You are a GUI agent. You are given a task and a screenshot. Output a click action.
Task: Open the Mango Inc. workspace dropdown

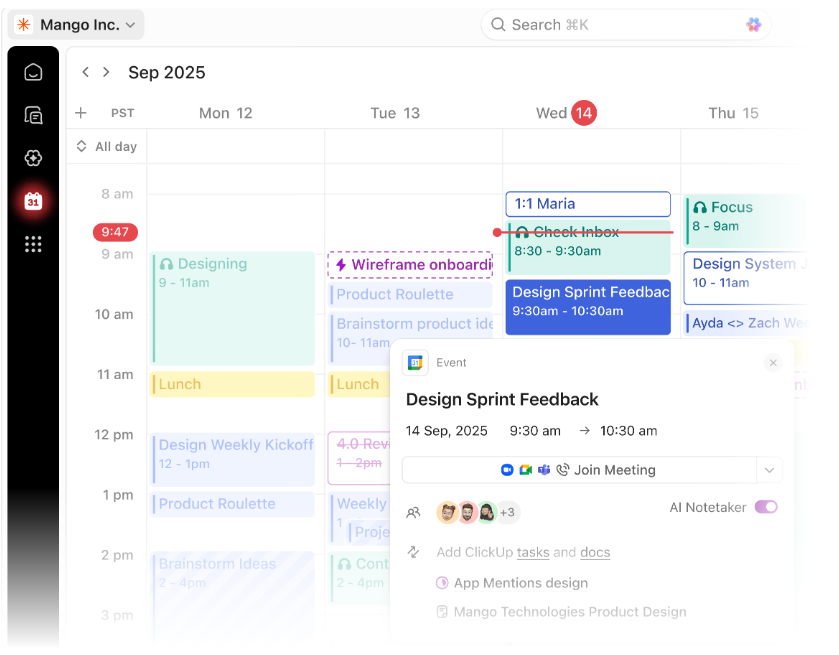(78, 25)
